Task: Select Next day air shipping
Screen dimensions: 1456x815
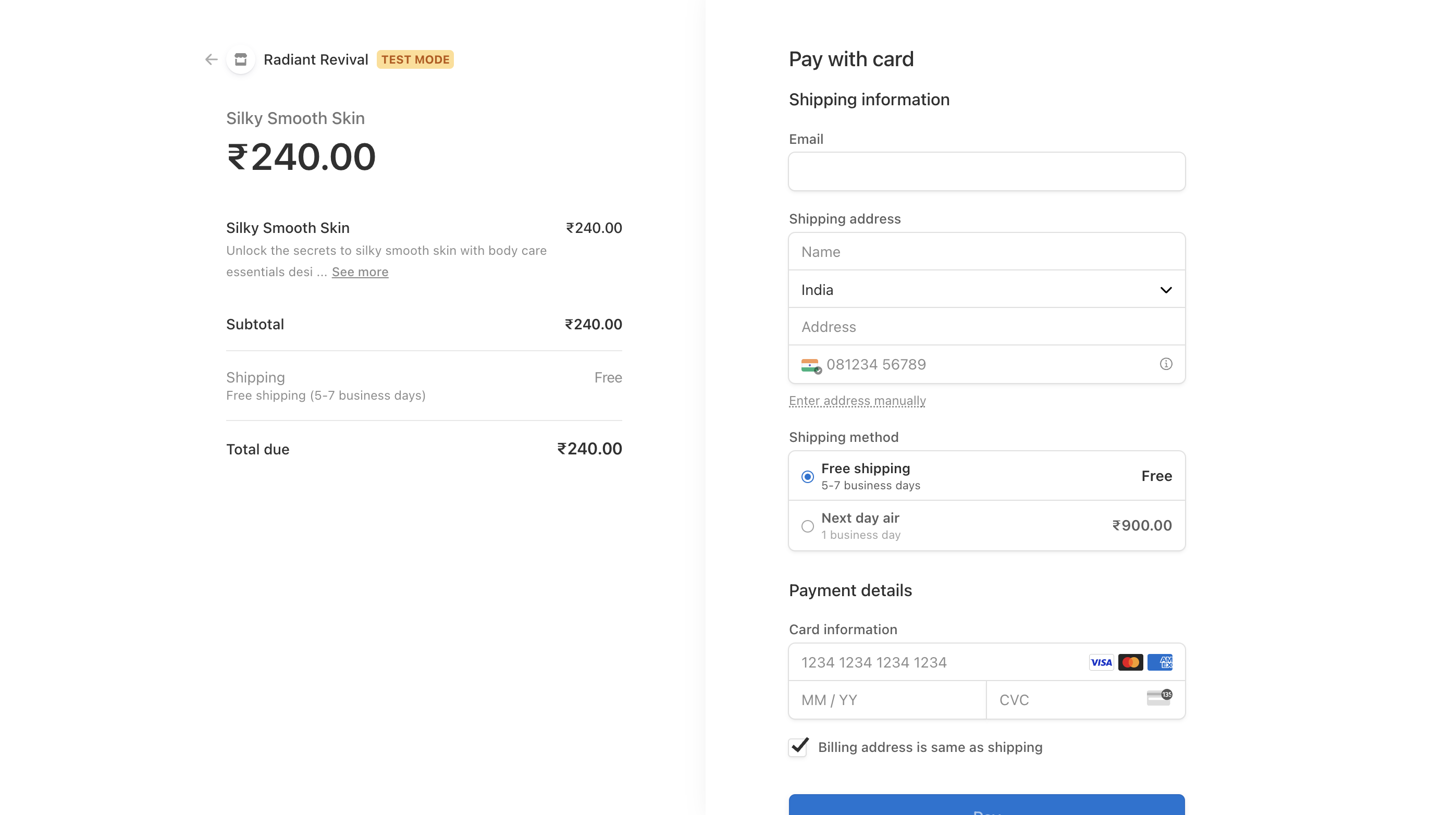Action: click(807, 526)
